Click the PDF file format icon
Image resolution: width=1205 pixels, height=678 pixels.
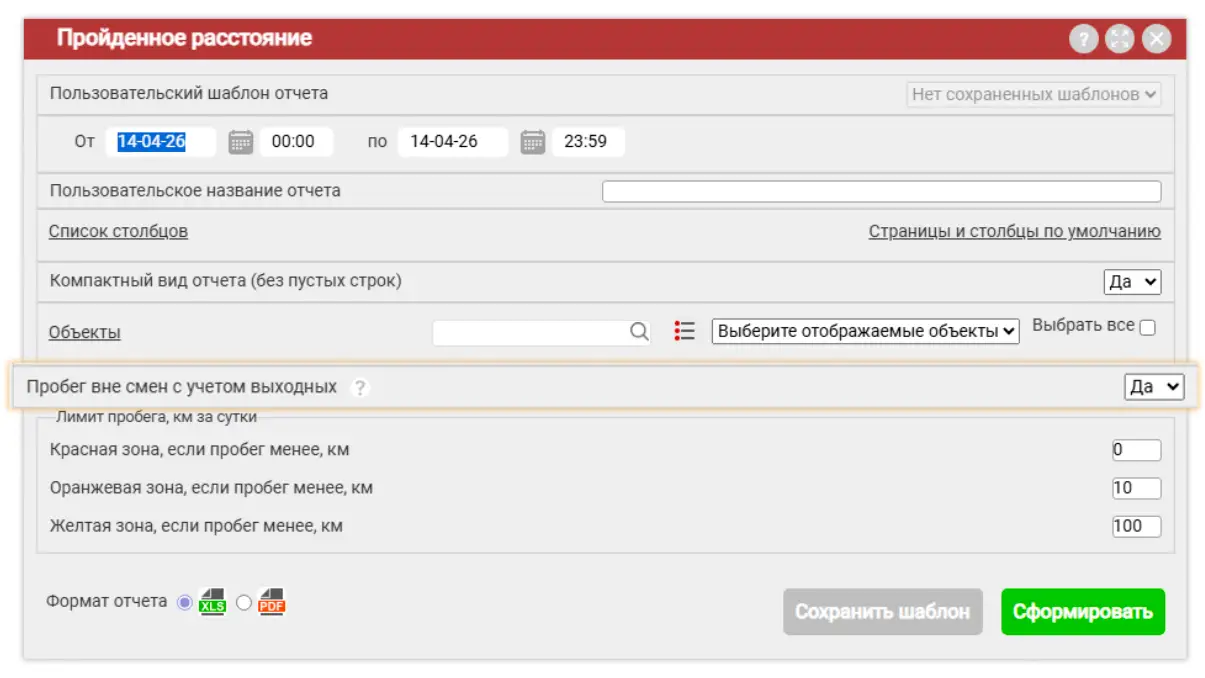click(271, 602)
